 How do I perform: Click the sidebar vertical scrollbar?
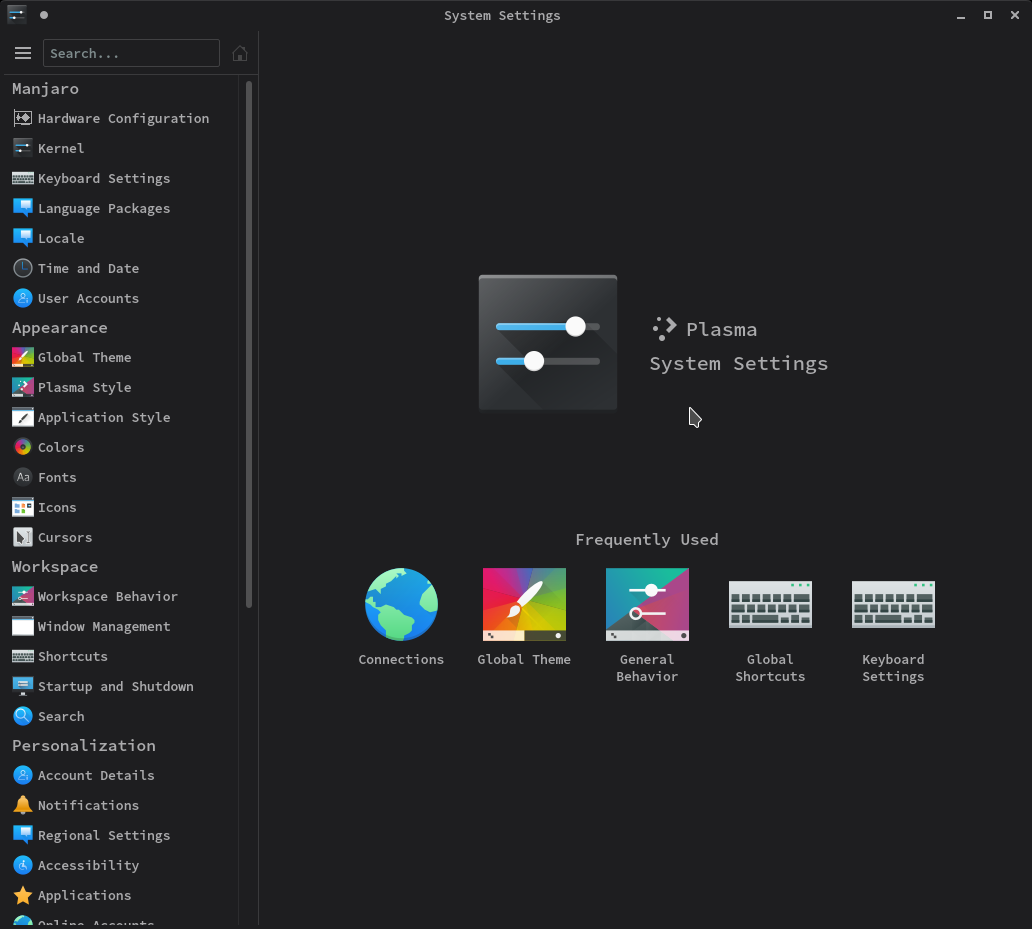[x=249, y=344]
